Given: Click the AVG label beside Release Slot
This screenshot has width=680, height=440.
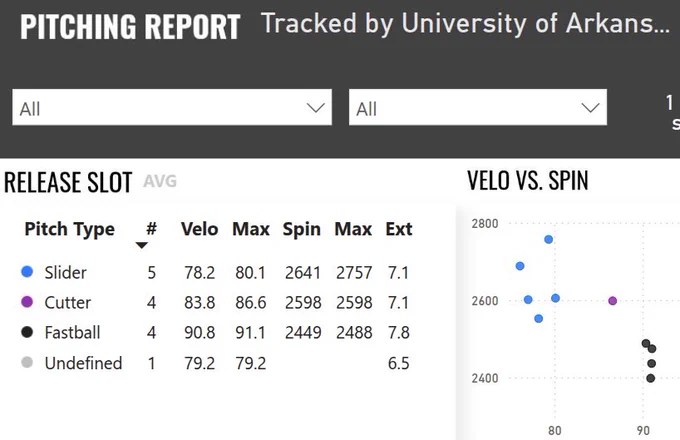Looking at the screenshot, I should point(160,181).
